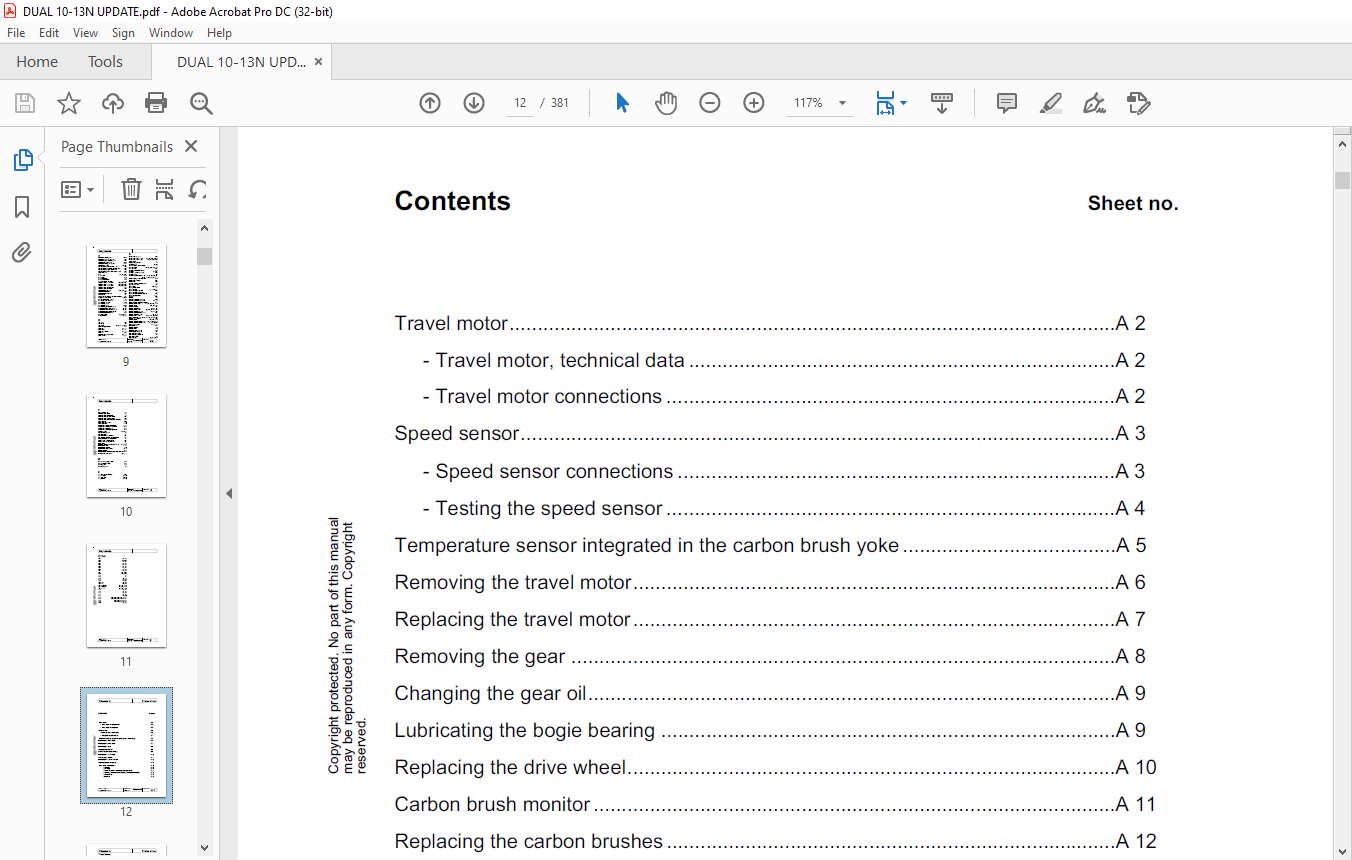Bookmark the file with the star icon
The image size is (1352, 860).
click(x=68, y=103)
